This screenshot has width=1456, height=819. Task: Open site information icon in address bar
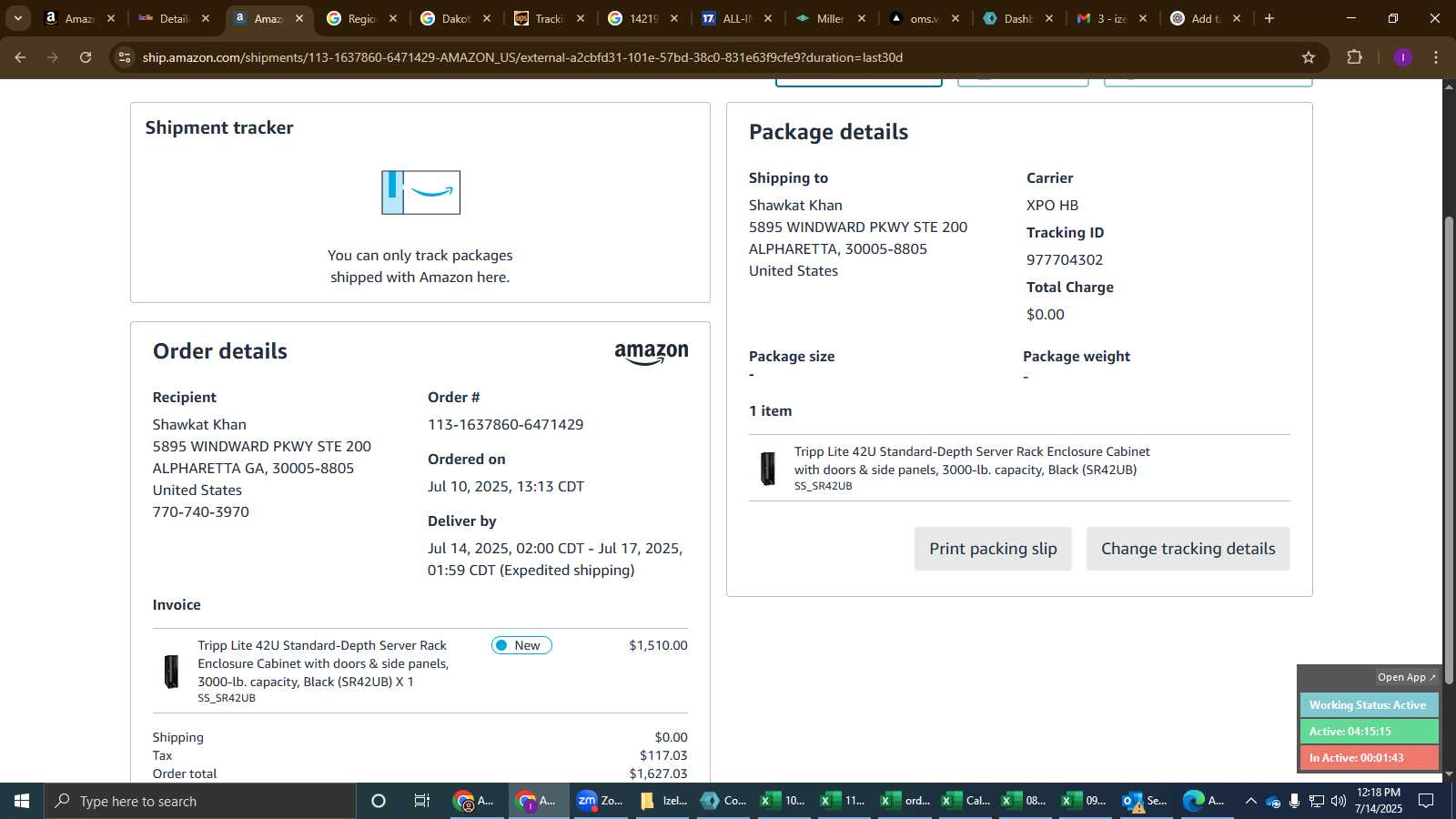pos(125,57)
